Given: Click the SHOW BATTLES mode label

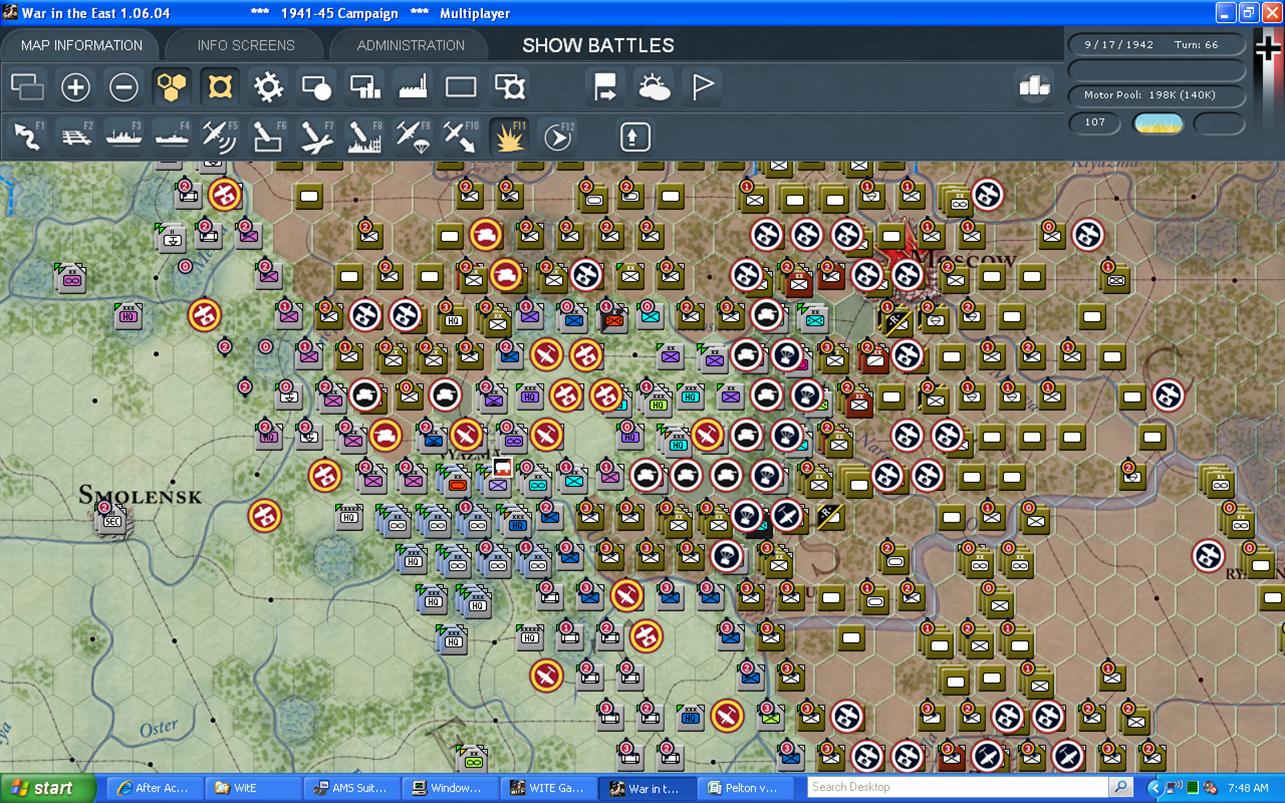Looking at the screenshot, I should click(598, 45).
